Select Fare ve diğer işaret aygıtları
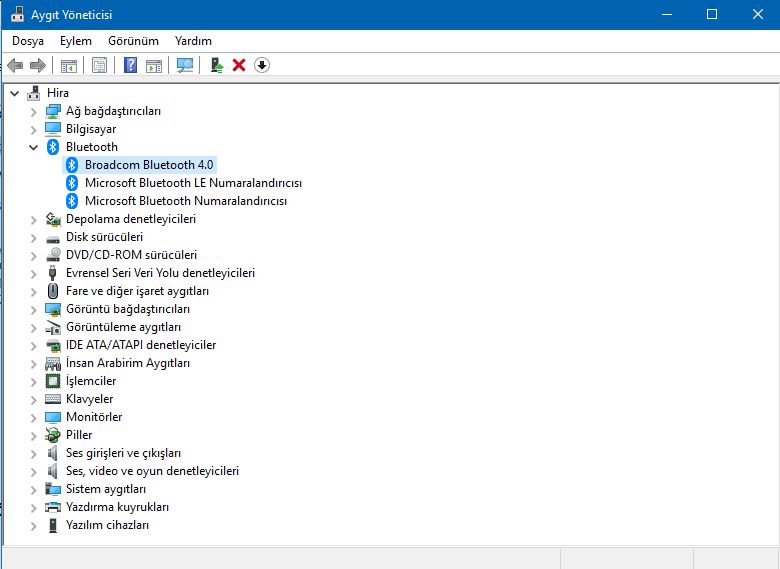This screenshot has width=780, height=569. 137,291
